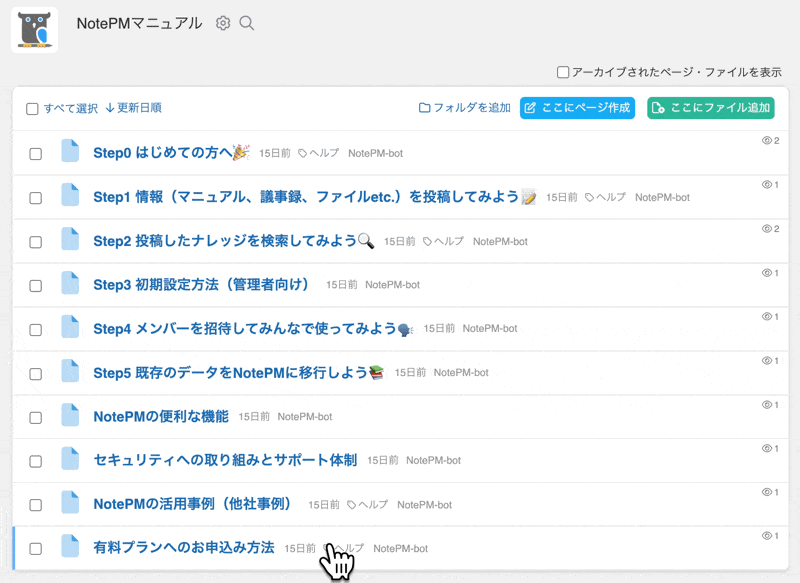This screenshot has height=583, width=800.
Task: Click ヘルプ tag on Step1 row
Action: (606, 197)
